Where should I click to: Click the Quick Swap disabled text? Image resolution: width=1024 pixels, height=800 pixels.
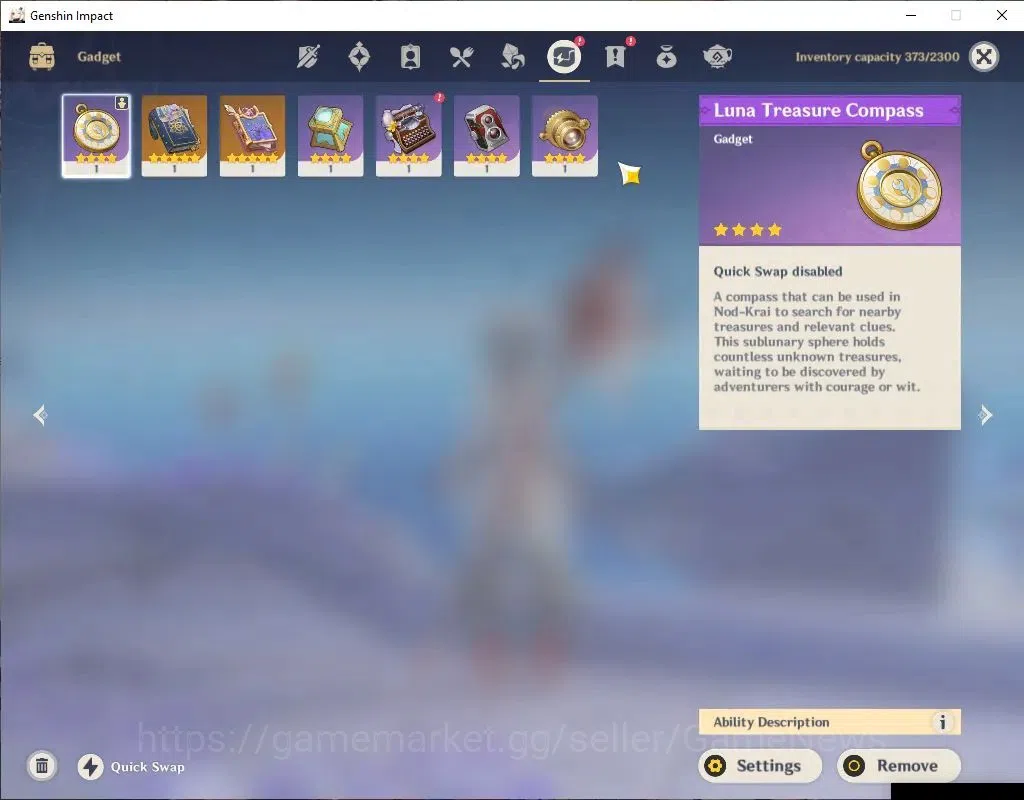coord(778,271)
